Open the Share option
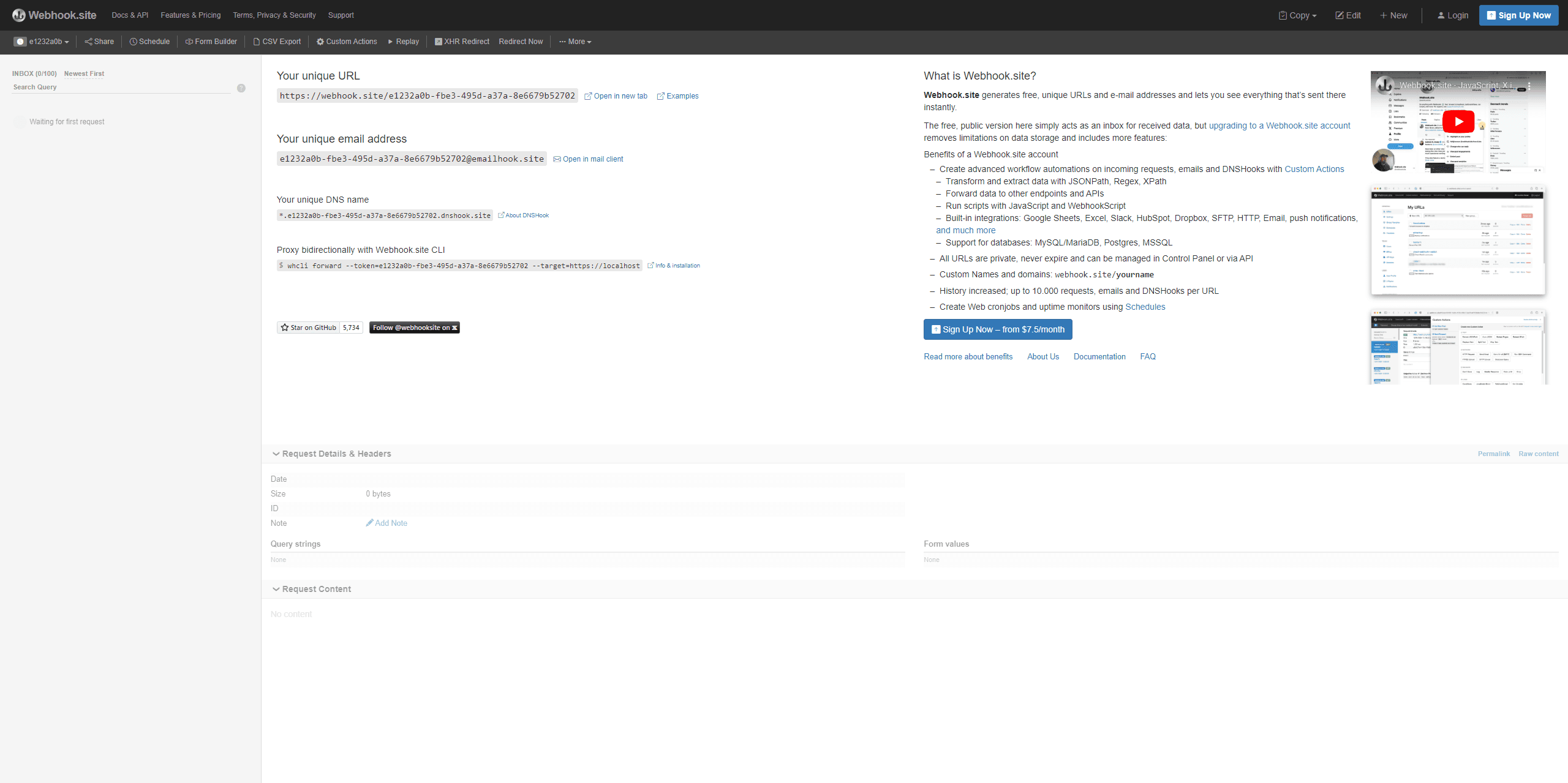Screen dimensions: 1568x783 pyautogui.click(x=99, y=42)
